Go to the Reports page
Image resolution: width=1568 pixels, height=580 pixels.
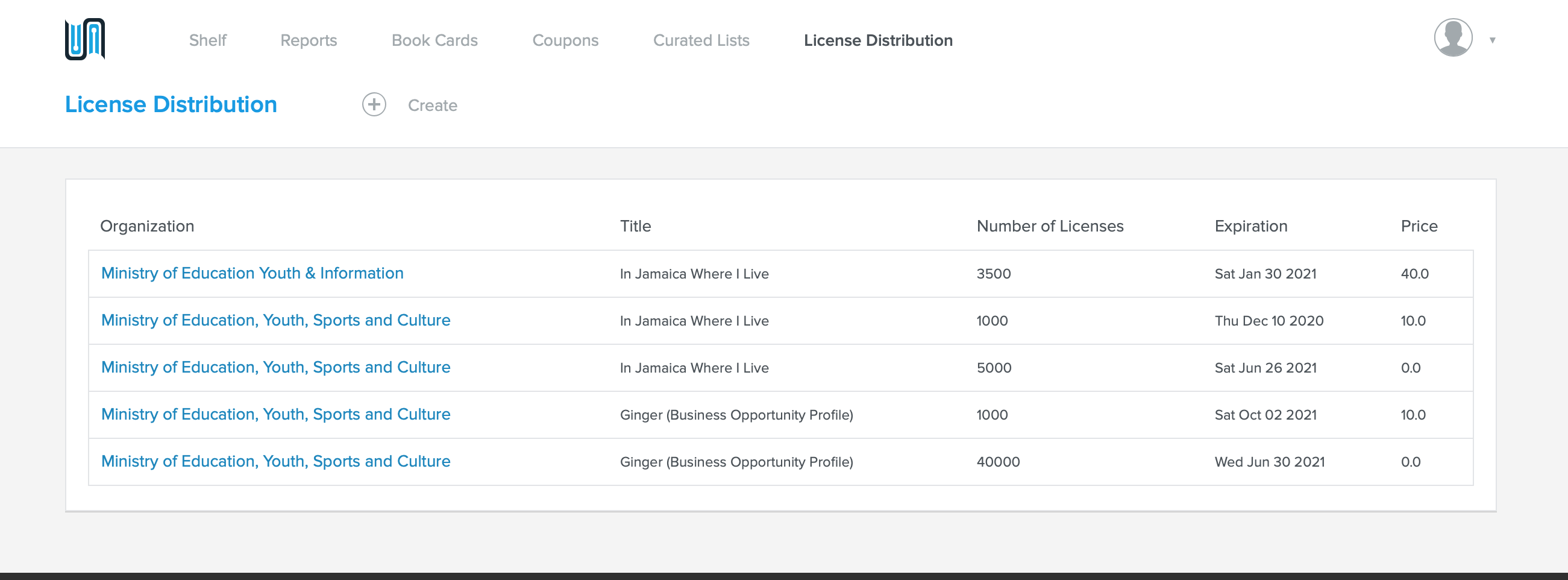point(309,40)
